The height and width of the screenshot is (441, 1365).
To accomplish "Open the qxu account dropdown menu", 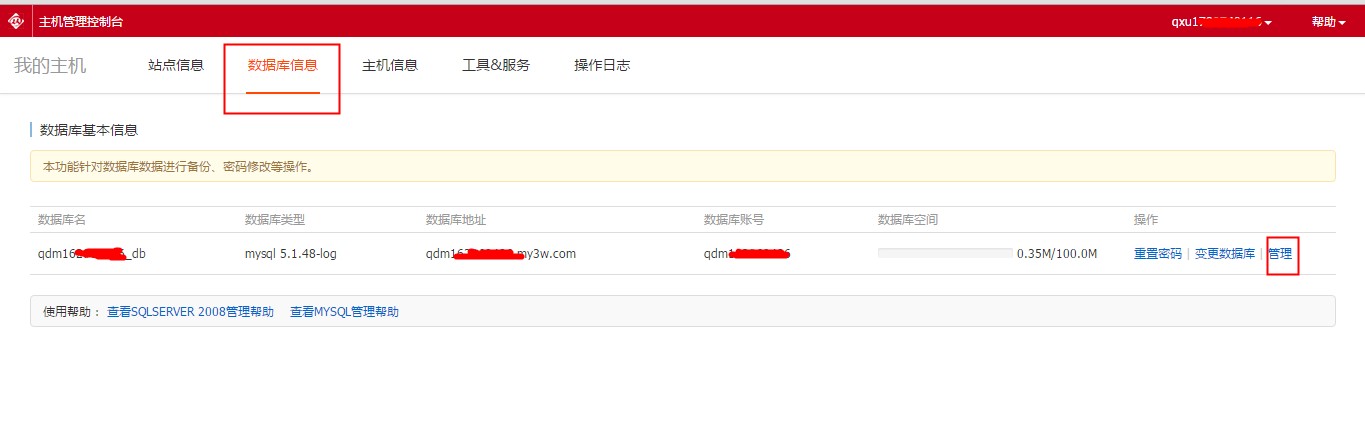I will click(x=1221, y=22).
